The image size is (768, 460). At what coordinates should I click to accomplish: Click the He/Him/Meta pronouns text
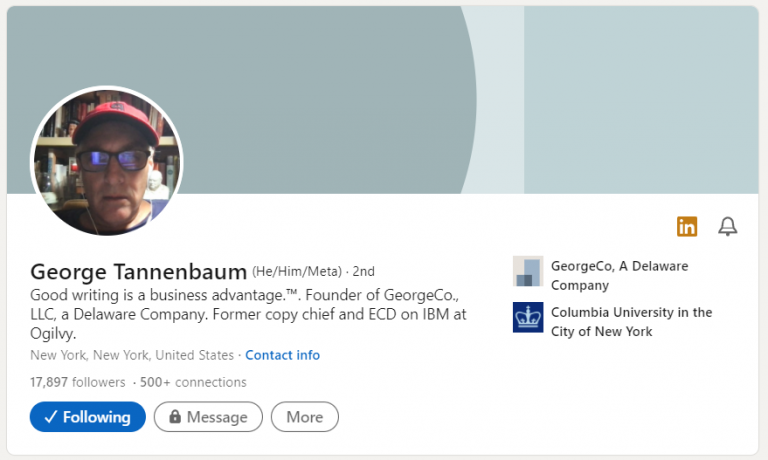pos(296,271)
